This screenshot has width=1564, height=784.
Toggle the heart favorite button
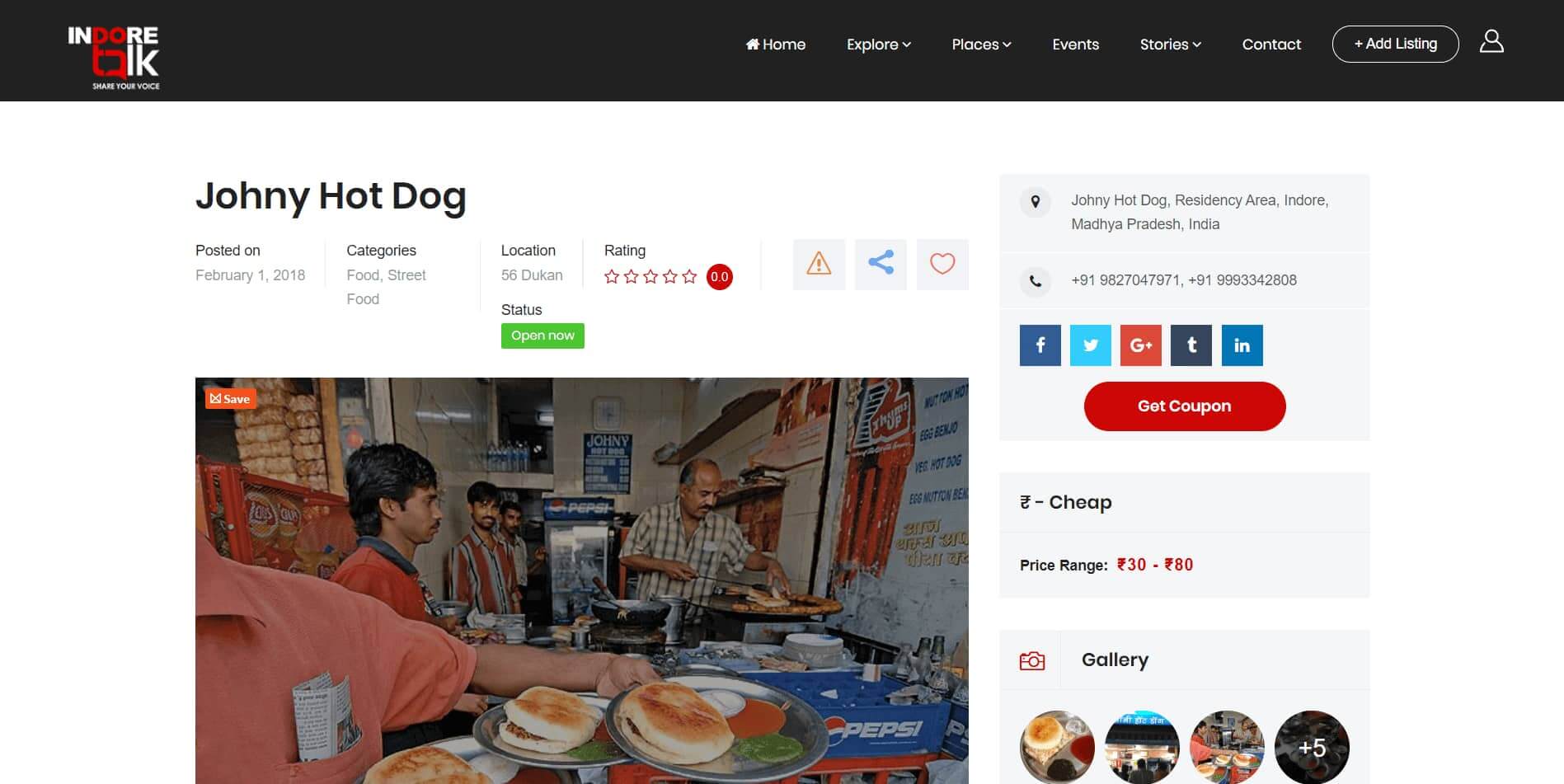click(942, 265)
